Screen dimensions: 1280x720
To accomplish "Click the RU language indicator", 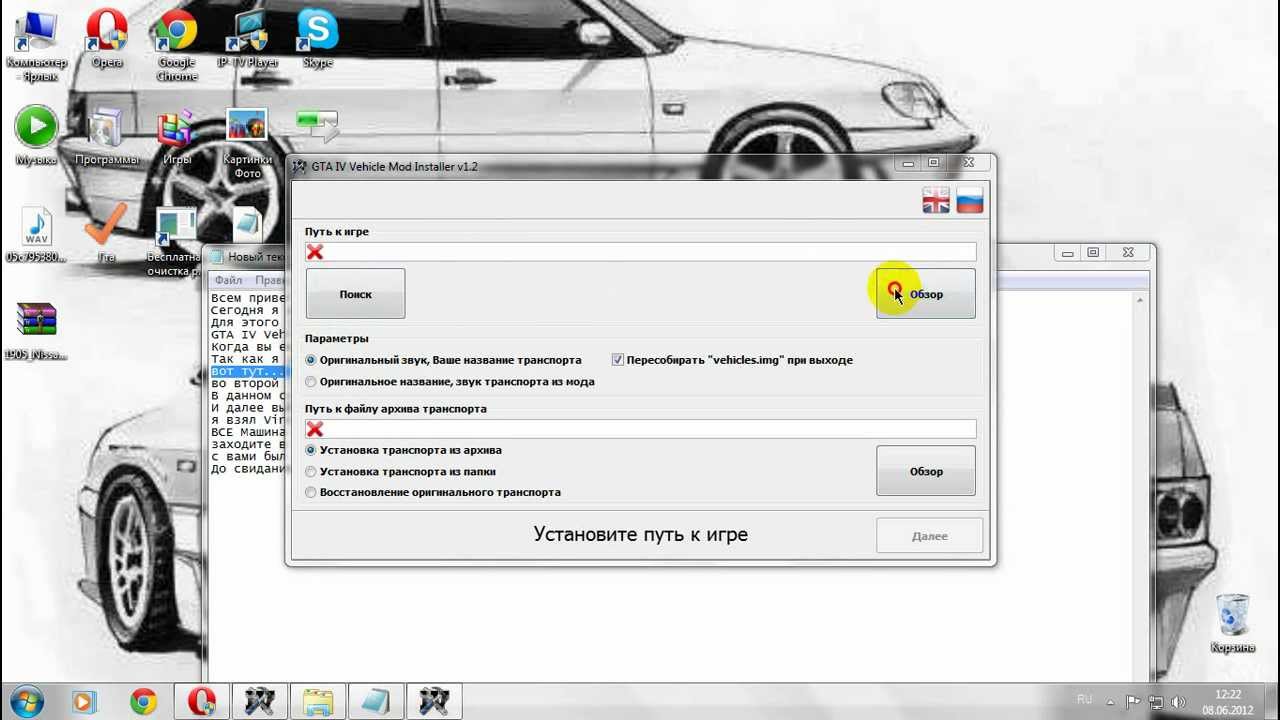I will (1085, 699).
